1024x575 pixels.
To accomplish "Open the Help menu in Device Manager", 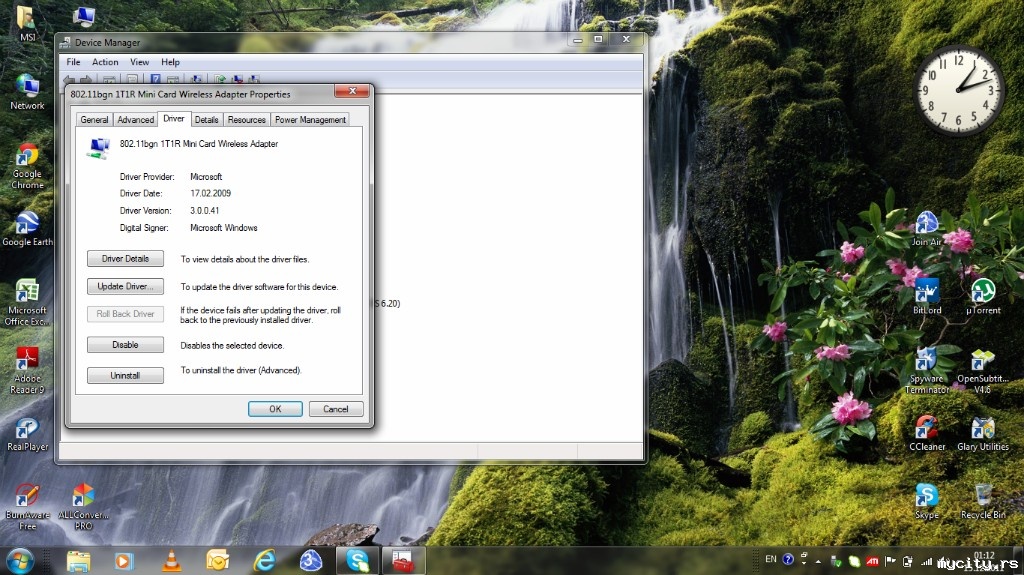I will click(170, 62).
